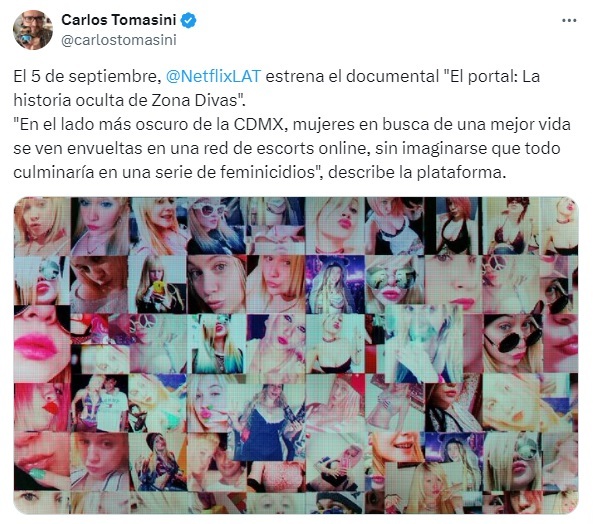
Task: Open the yellow phone selfie tile
Action: pyautogui.click(x=157, y=284)
